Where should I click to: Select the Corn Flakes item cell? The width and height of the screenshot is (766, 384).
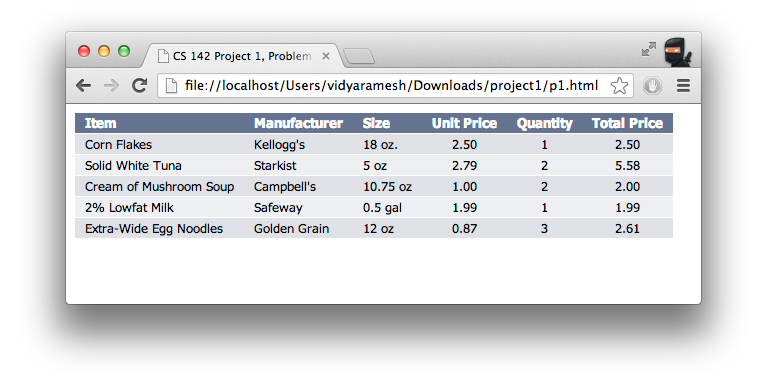(x=118, y=145)
